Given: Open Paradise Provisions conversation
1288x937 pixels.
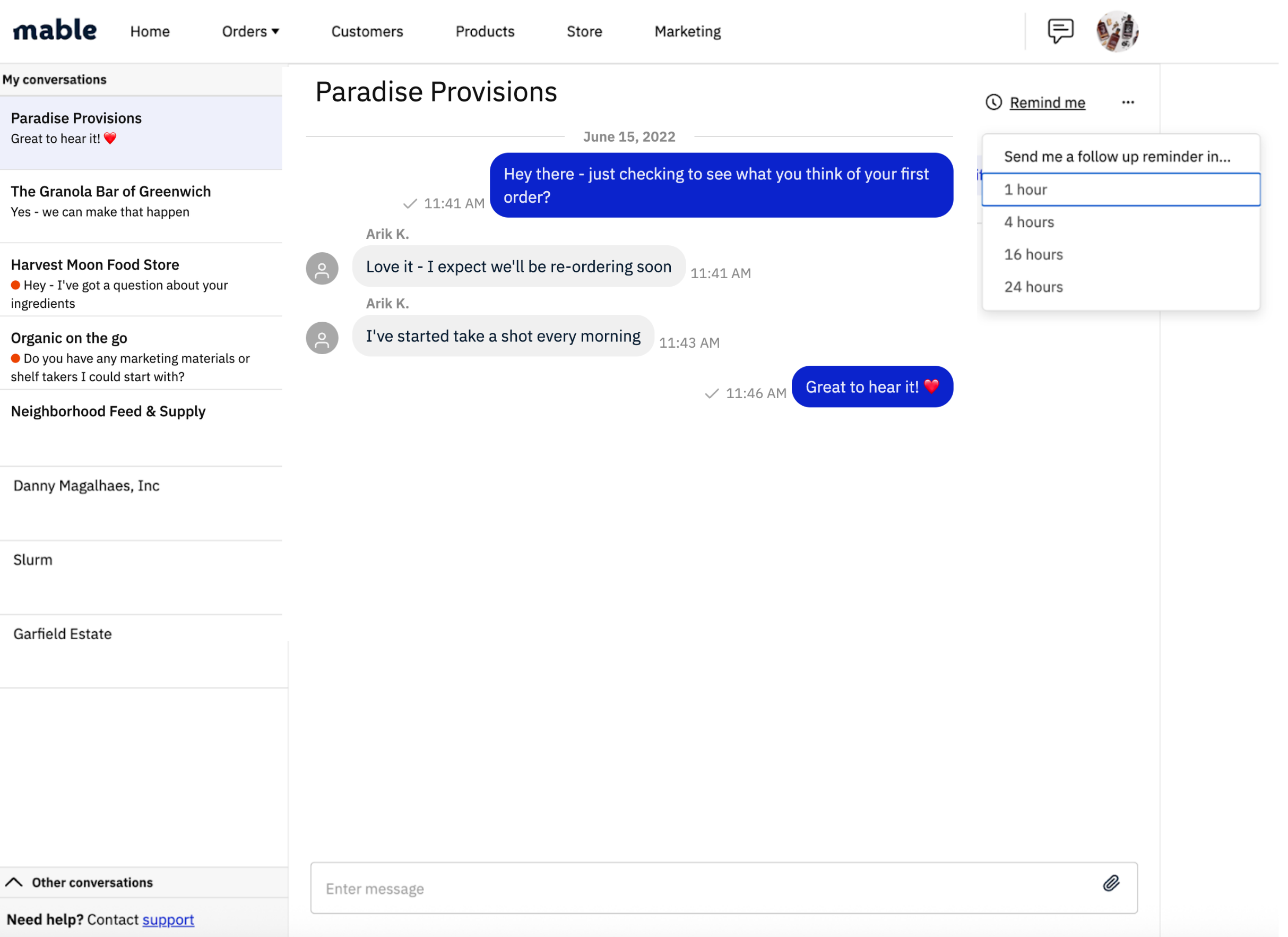Looking at the screenshot, I should tap(141, 132).
